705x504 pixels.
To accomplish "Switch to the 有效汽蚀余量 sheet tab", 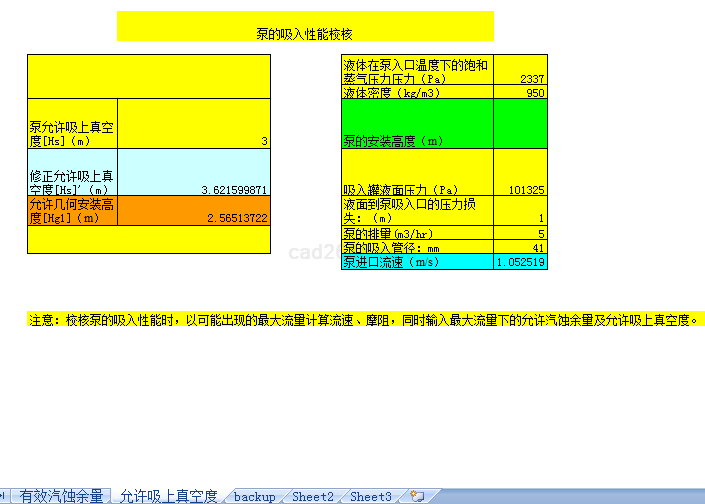I will click(61, 496).
